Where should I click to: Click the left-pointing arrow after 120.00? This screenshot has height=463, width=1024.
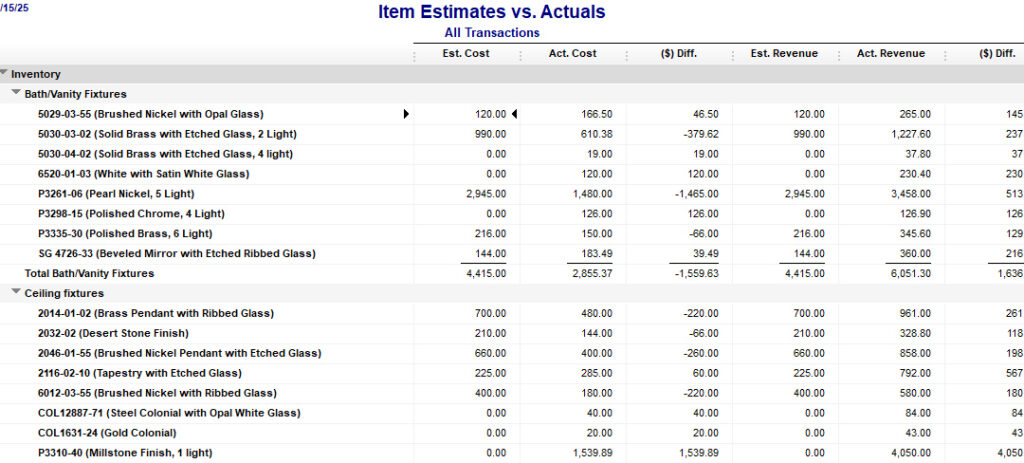514,114
